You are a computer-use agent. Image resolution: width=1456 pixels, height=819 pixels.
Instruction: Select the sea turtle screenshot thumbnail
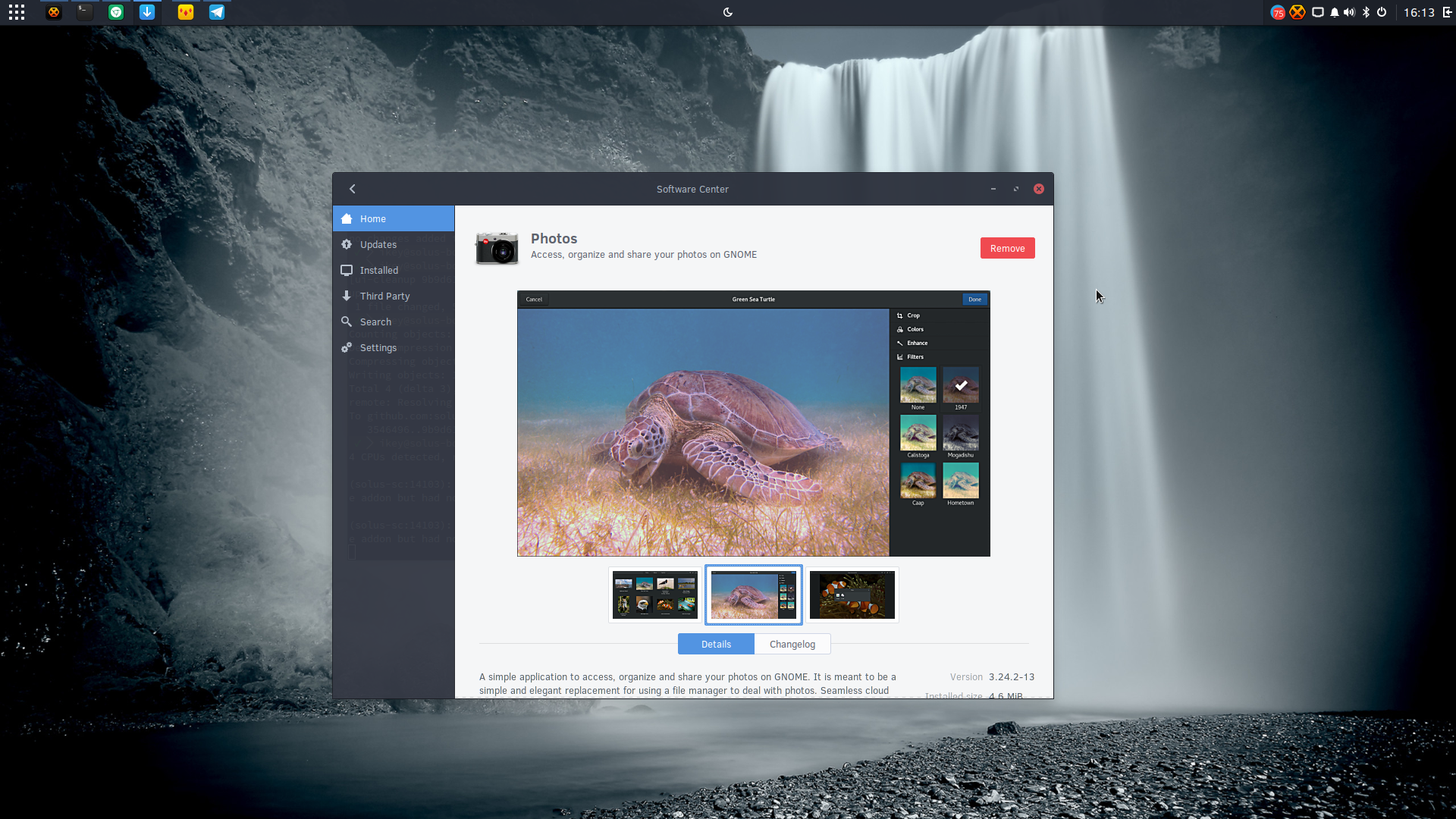click(754, 595)
